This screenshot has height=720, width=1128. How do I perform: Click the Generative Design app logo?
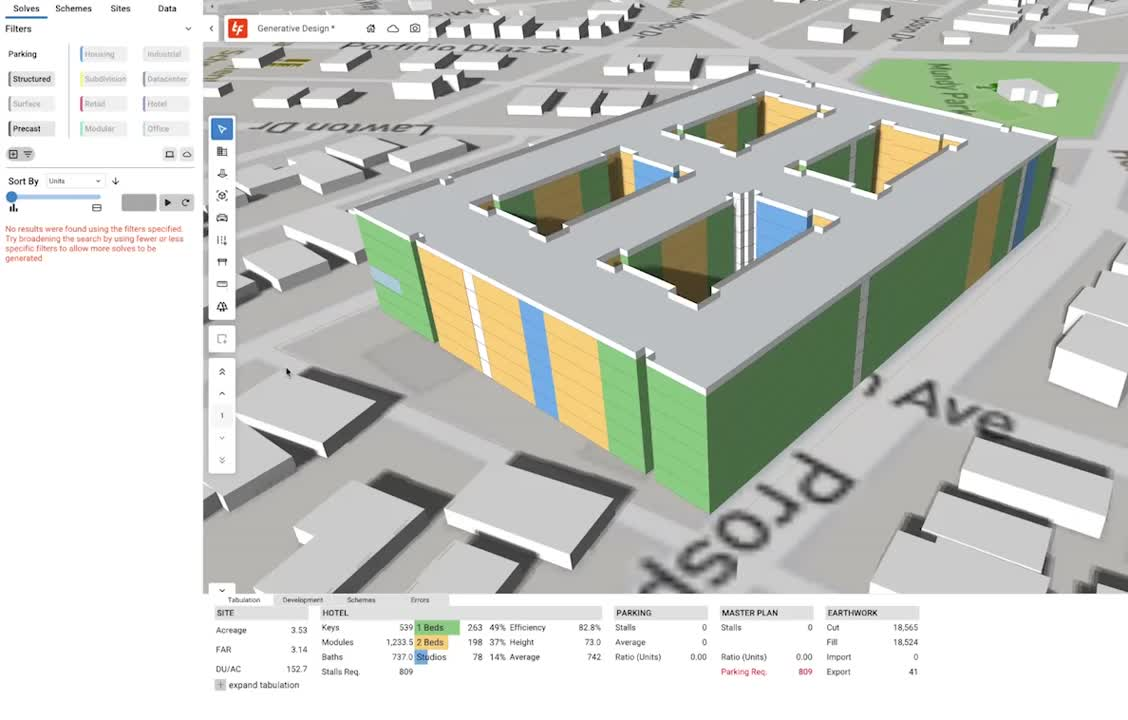click(237, 28)
